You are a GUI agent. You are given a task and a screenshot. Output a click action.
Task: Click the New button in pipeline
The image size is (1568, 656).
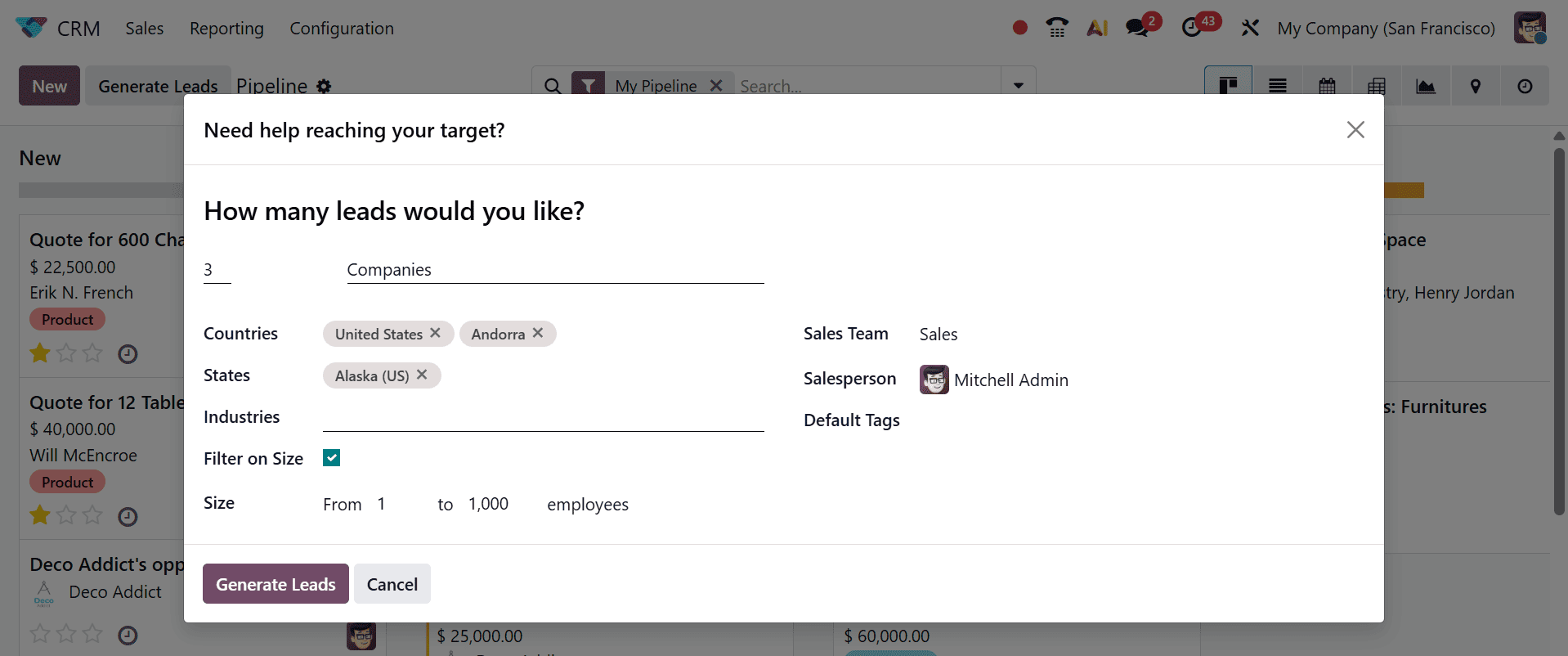click(x=49, y=86)
